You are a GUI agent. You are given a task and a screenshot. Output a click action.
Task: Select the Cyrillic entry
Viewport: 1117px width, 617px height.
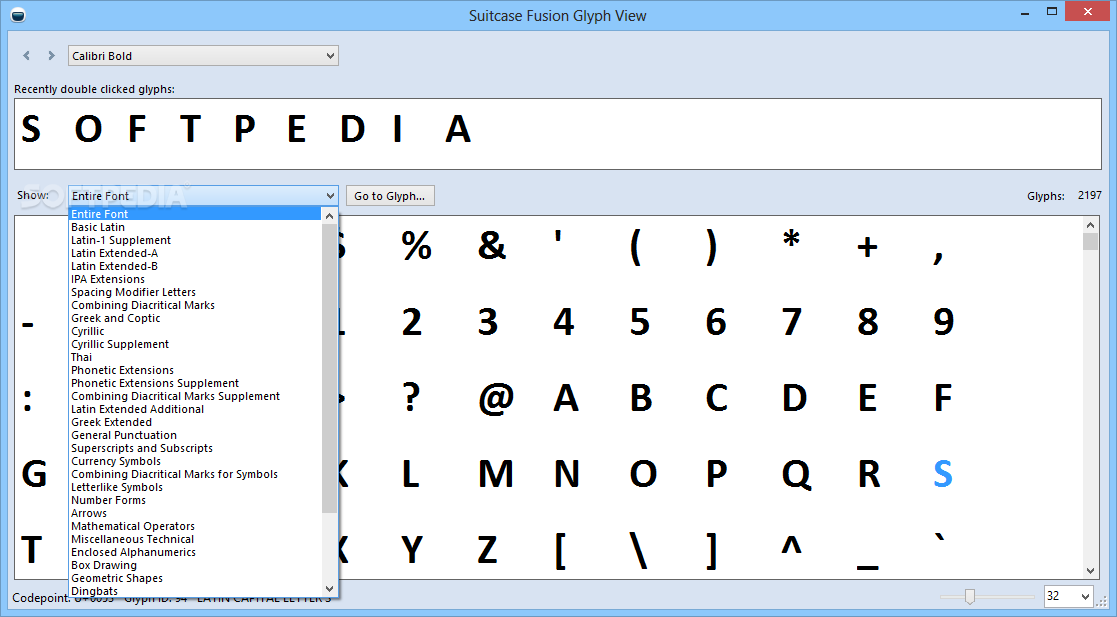pyautogui.click(x=195, y=331)
